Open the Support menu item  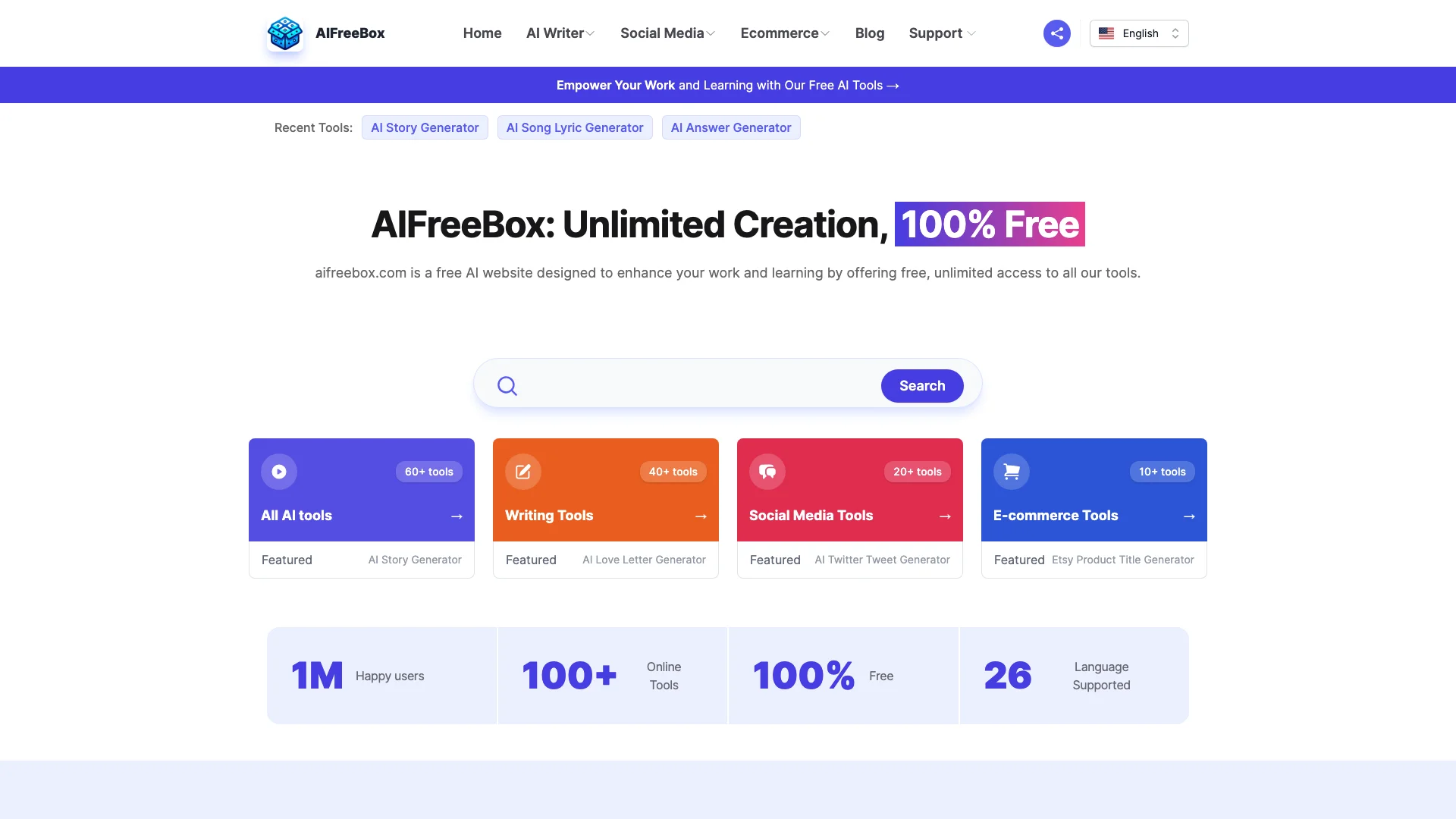[940, 33]
